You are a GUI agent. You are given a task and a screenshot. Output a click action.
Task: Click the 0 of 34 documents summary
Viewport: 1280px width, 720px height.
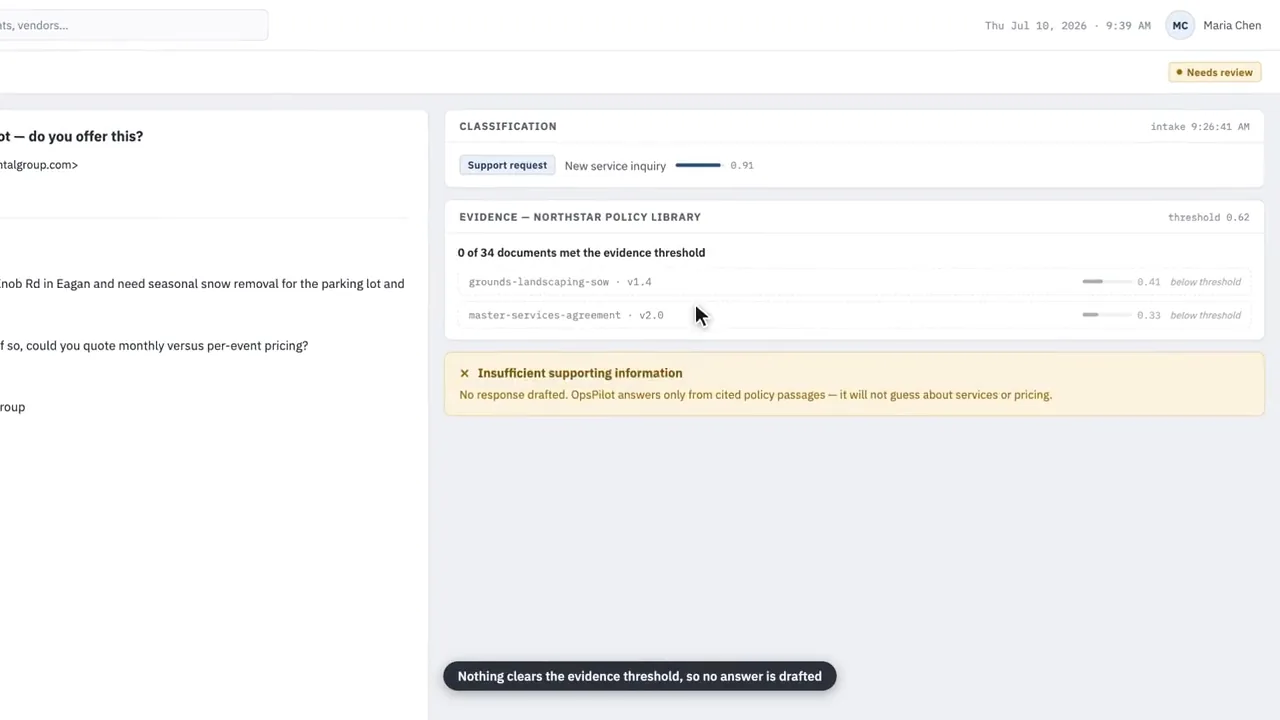(x=581, y=253)
